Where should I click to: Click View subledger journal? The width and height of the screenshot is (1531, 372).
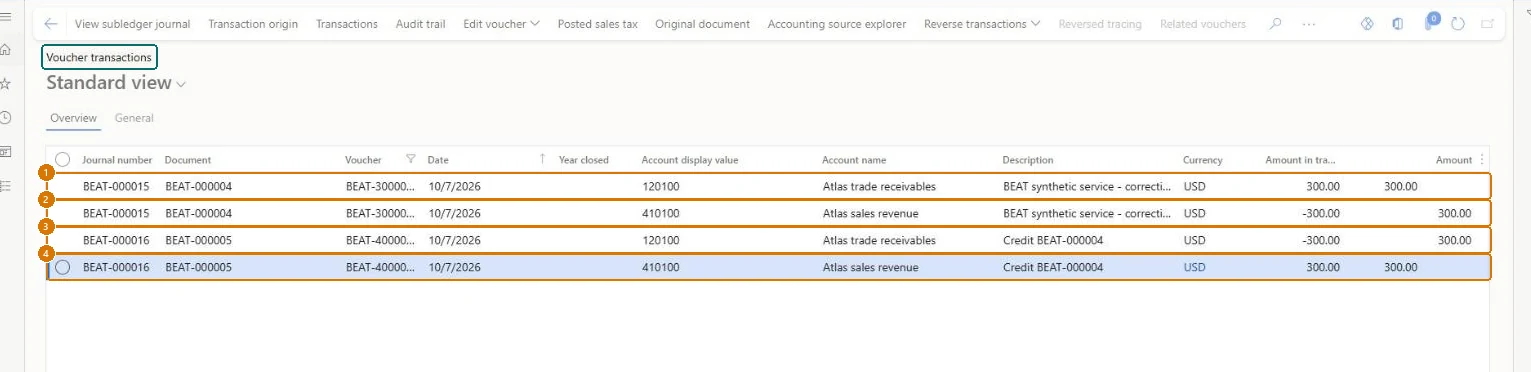coord(133,24)
